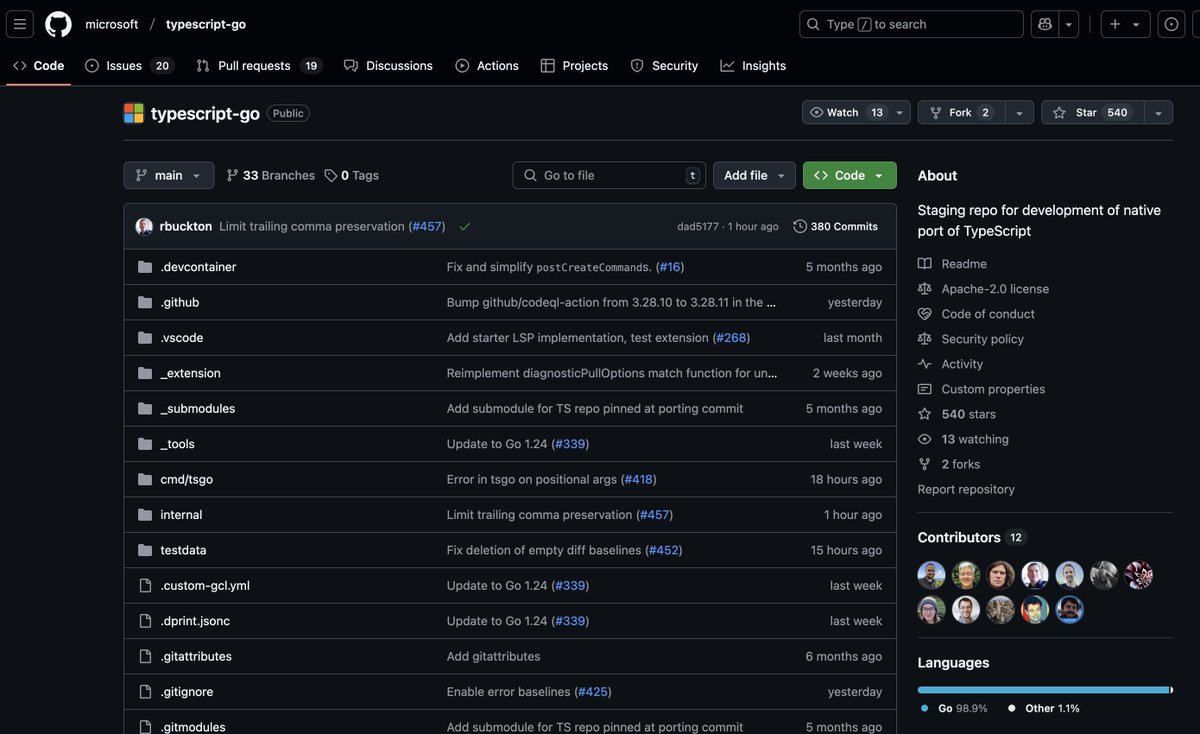Image resolution: width=1200 pixels, height=734 pixels.
Task: Open the _tools folder
Action: tap(178, 444)
